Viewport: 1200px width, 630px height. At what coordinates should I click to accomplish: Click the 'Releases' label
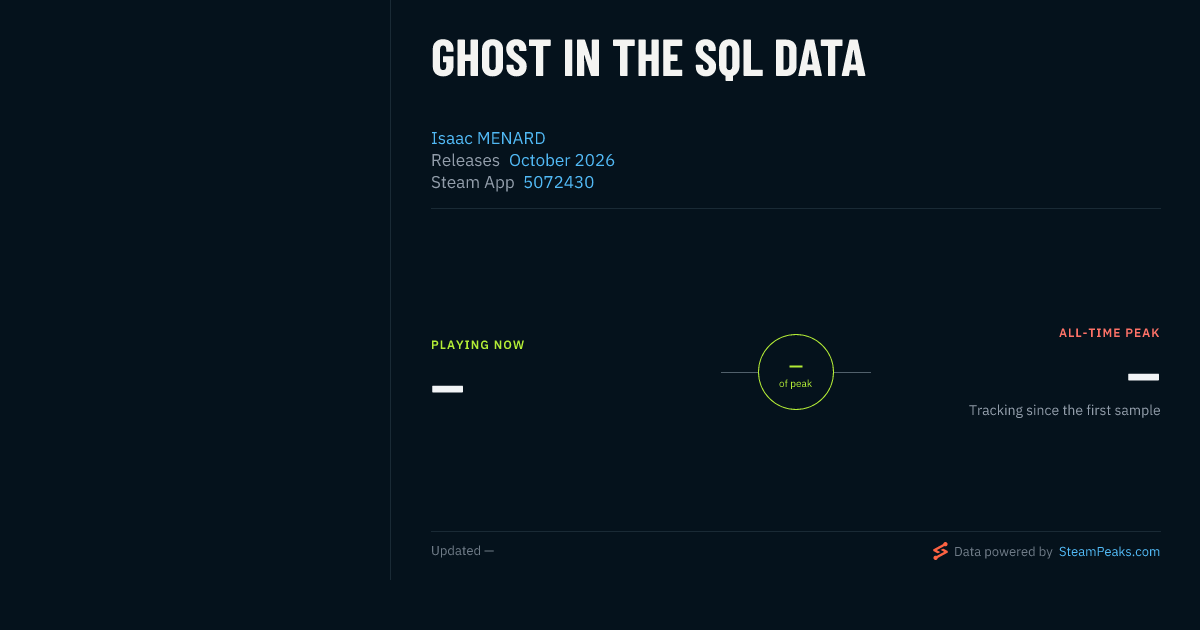(465, 160)
